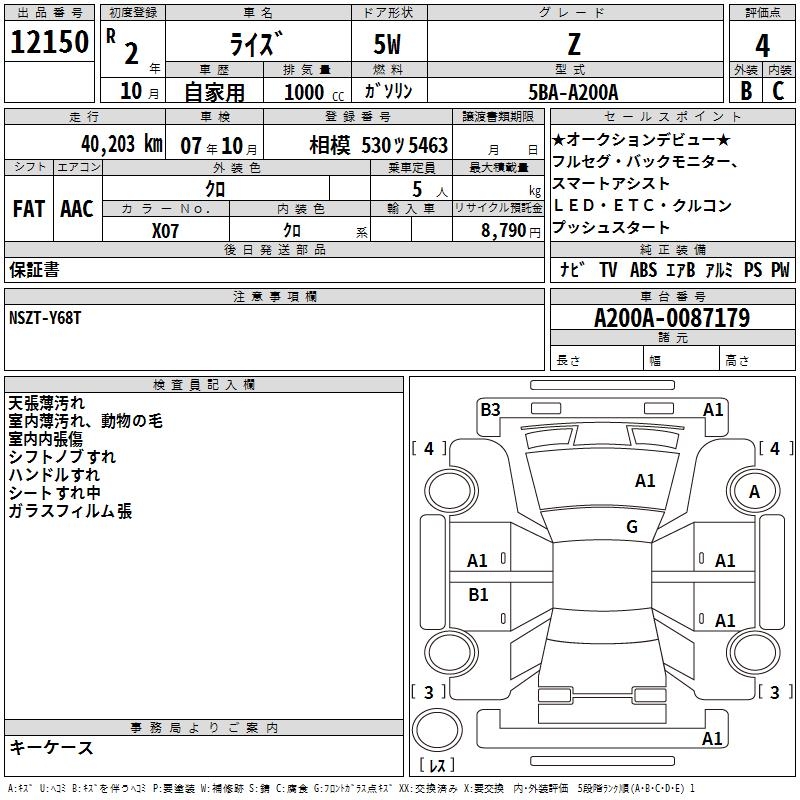Select interior color "クロ" under 内装色
Image resolution: width=800 pixels, height=800 pixels.
point(292,231)
